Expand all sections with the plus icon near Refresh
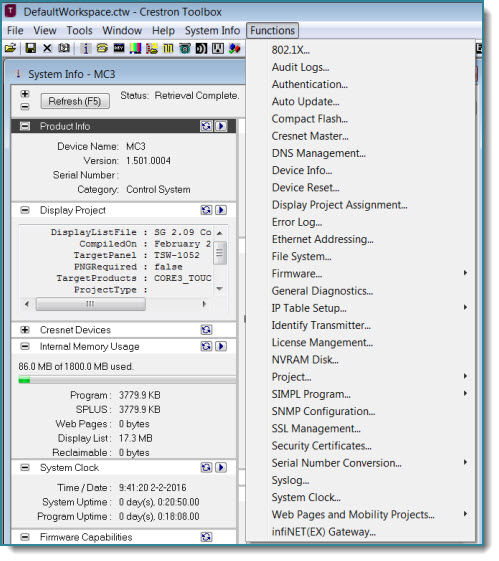 pos(25,94)
